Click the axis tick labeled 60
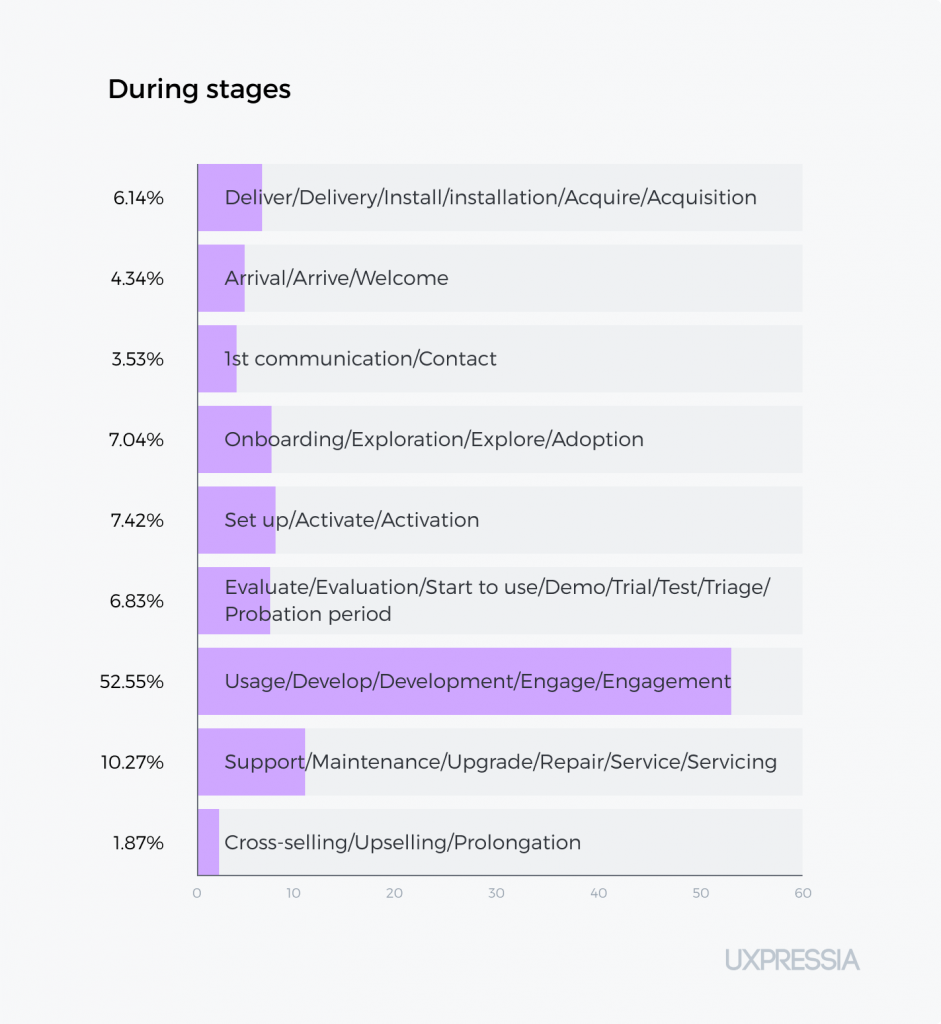Image resolution: width=941 pixels, height=1024 pixels. pos(803,893)
